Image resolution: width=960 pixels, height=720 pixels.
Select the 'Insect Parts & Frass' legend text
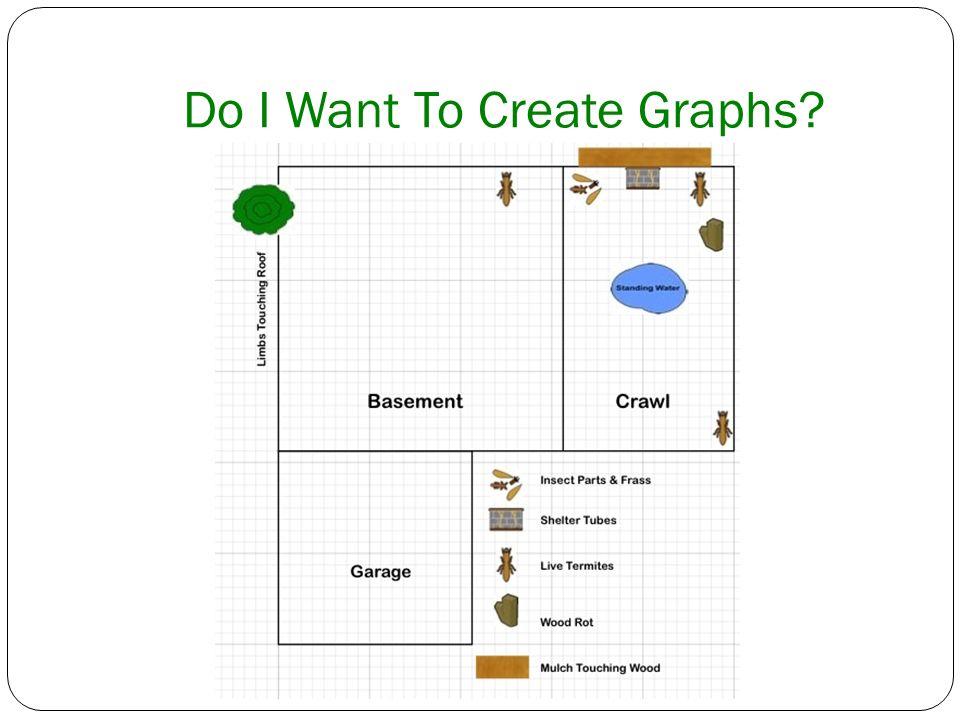(x=595, y=480)
